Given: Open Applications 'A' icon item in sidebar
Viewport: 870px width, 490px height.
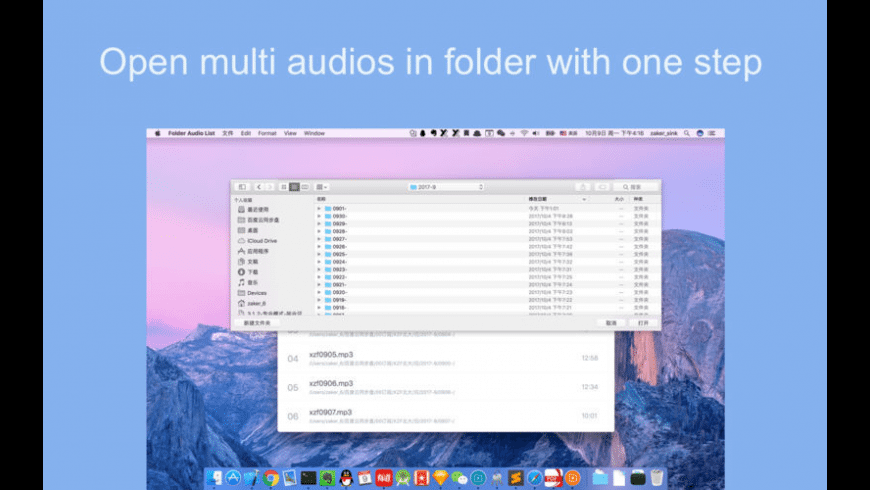Looking at the screenshot, I should (254, 251).
